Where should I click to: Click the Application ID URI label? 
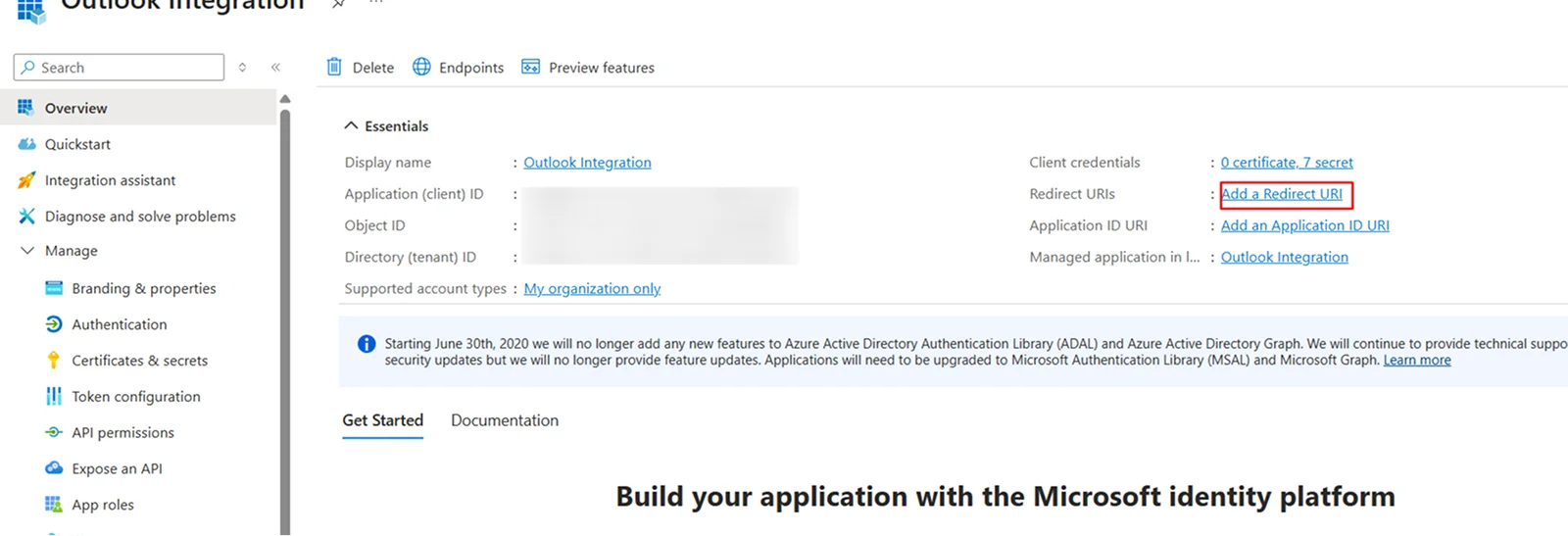[x=1088, y=225]
